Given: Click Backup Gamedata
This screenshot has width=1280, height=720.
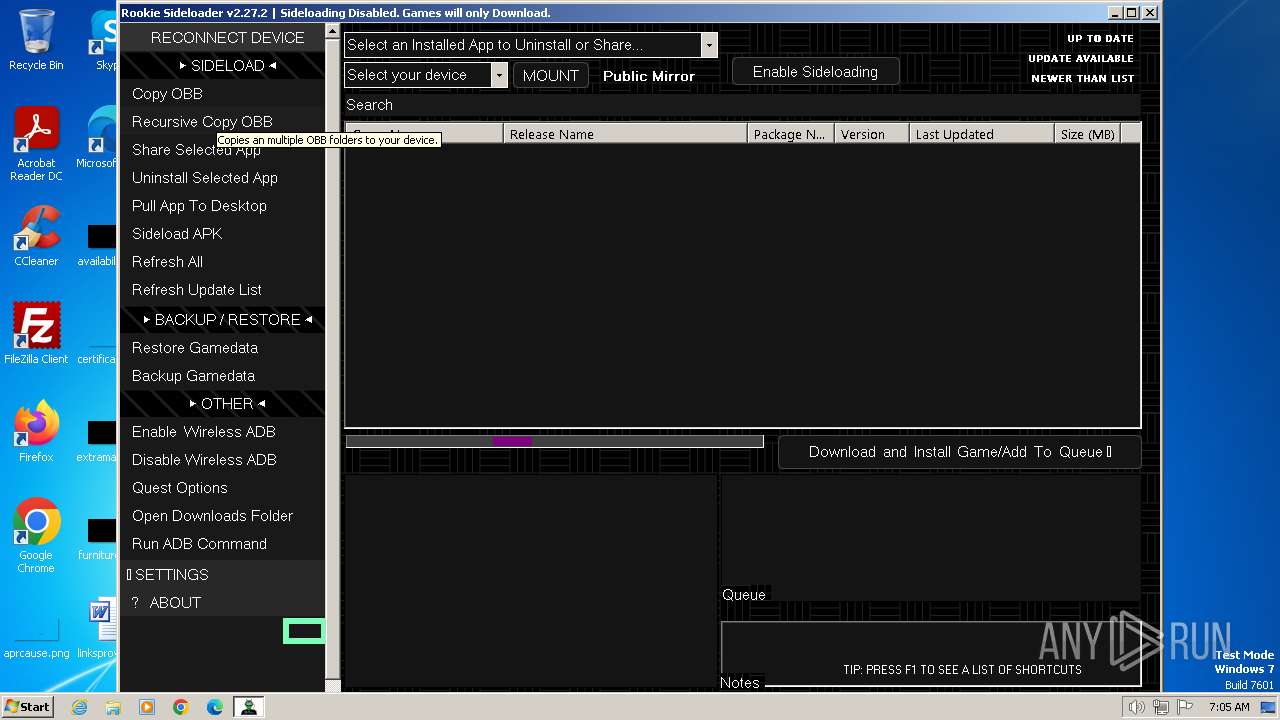Looking at the screenshot, I should tap(222, 376).
